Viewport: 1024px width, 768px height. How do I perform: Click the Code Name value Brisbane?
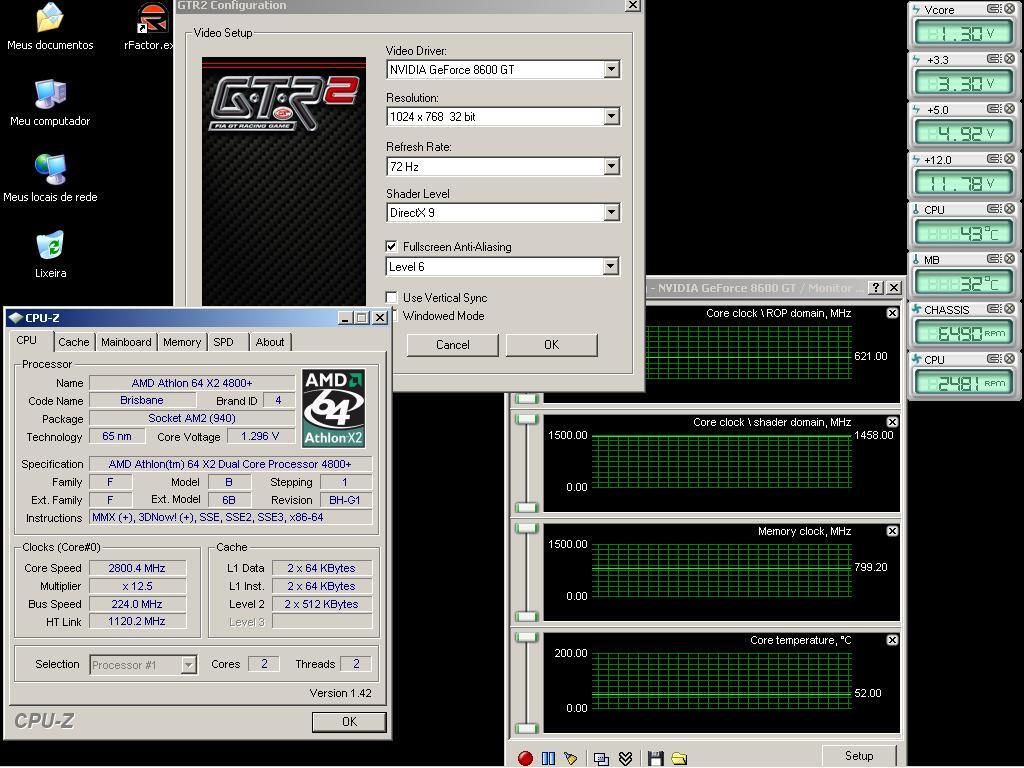142,400
